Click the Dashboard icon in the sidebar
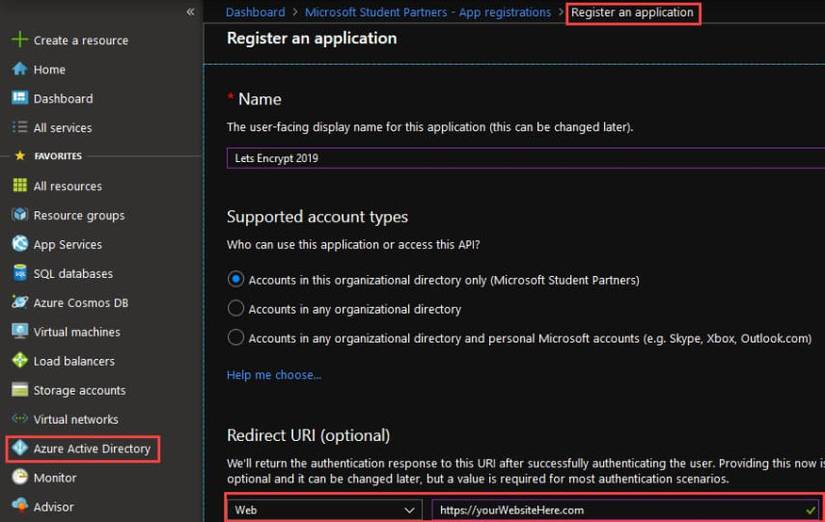825x522 pixels. (19, 98)
